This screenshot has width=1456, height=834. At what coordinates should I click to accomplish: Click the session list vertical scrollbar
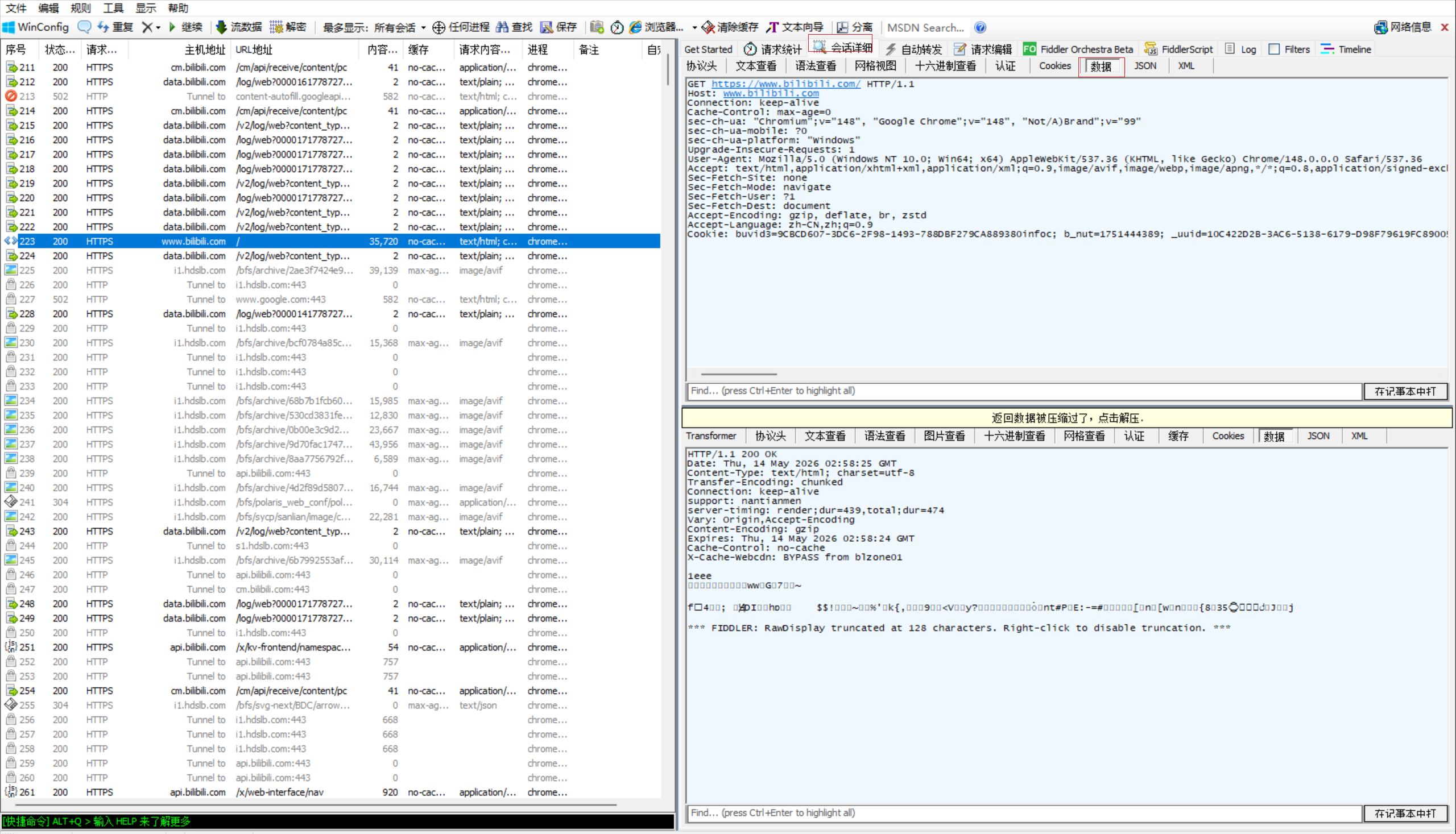[x=668, y=421]
